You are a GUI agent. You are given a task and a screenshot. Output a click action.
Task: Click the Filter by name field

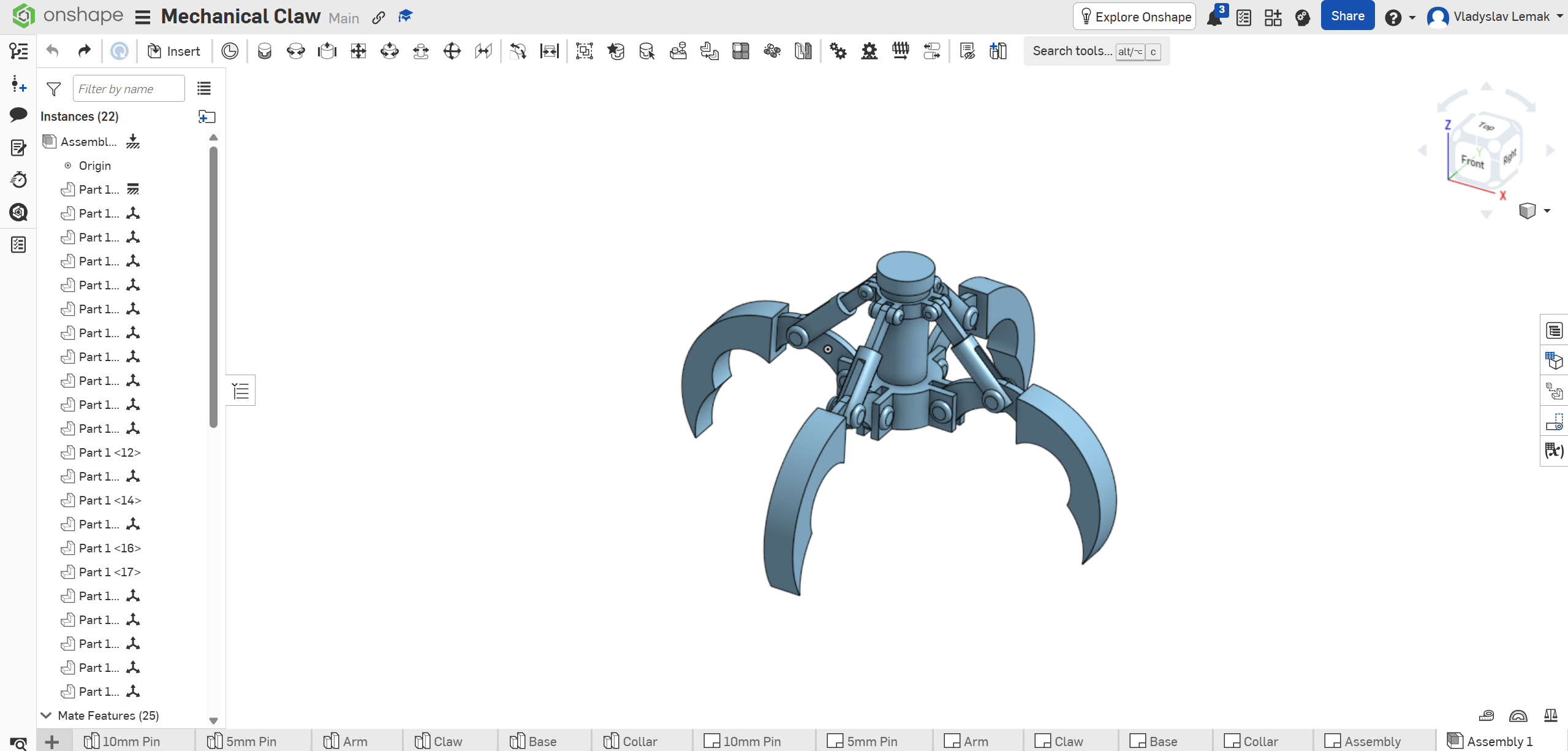pyautogui.click(x=128, y=90)
